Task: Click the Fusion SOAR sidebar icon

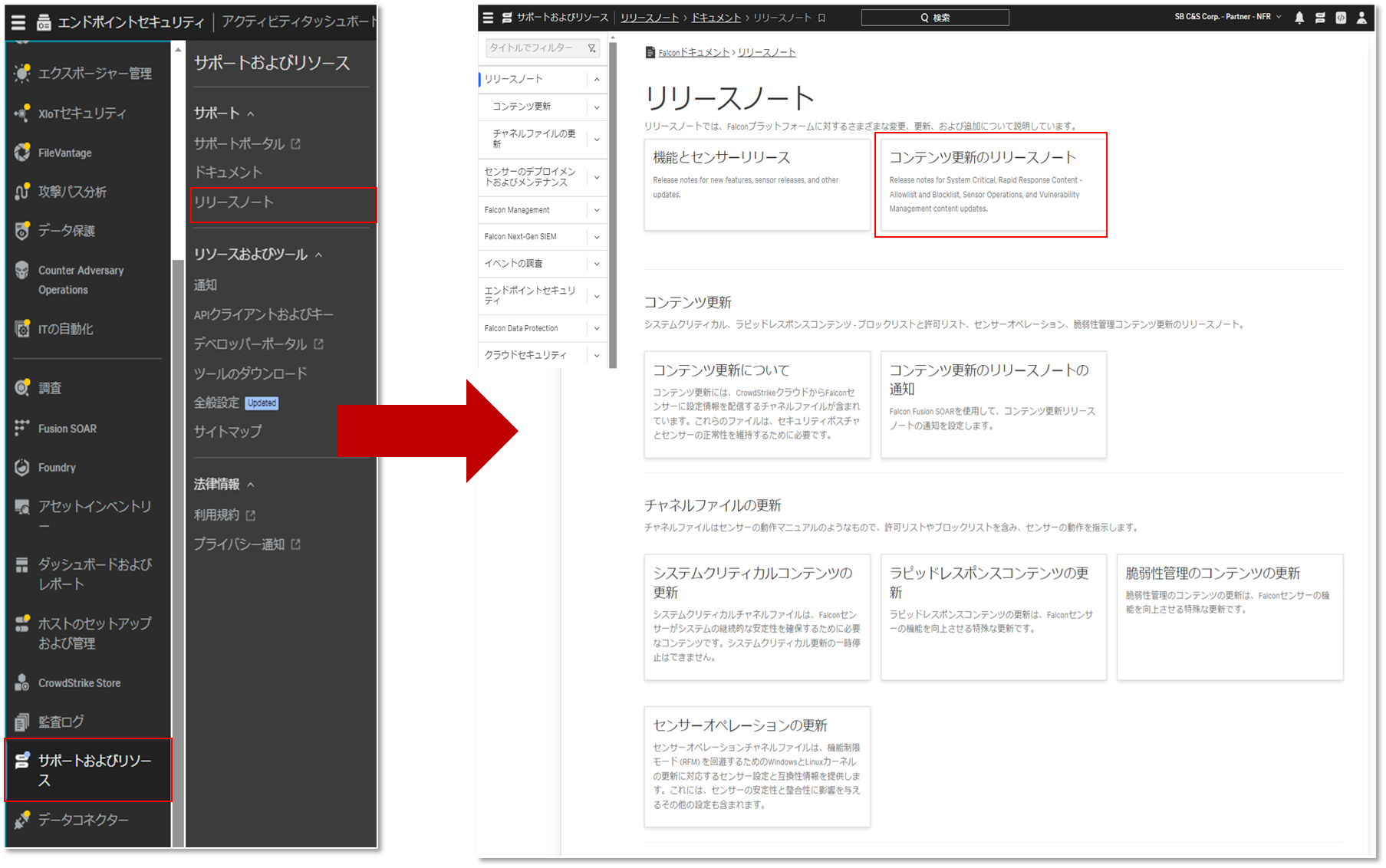Action: click(22, 428)
